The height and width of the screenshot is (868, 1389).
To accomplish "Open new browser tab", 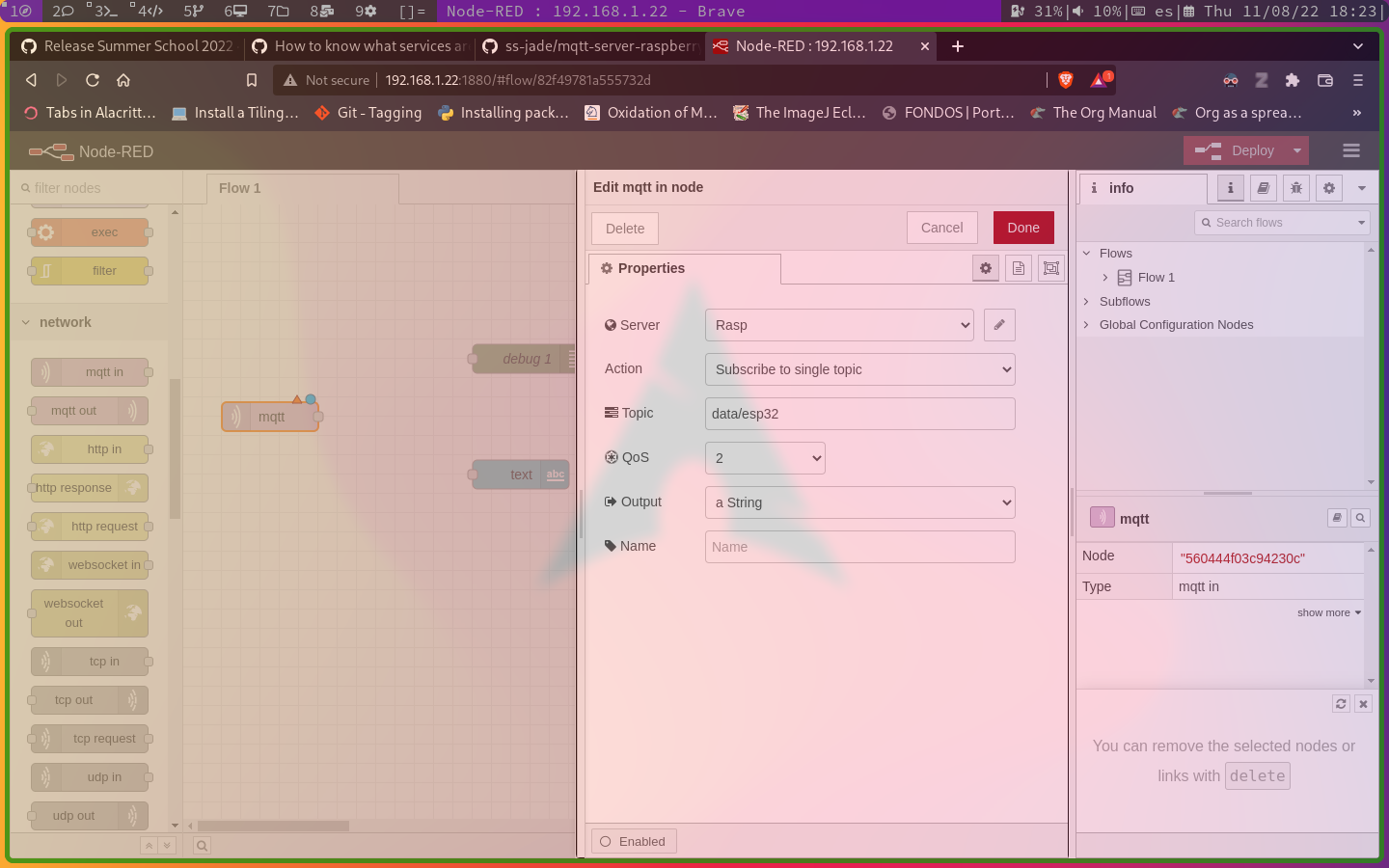I will pyautogui.click(x=958, y=46).
